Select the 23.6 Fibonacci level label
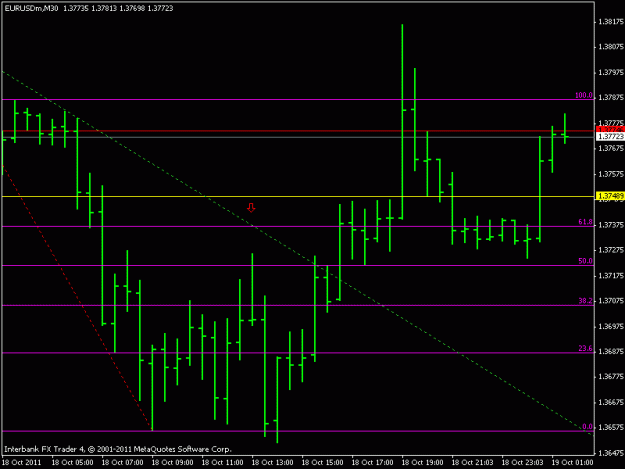The width and height of the screenshot is (625, 469). pyautogui.click(x=585, y=348)
